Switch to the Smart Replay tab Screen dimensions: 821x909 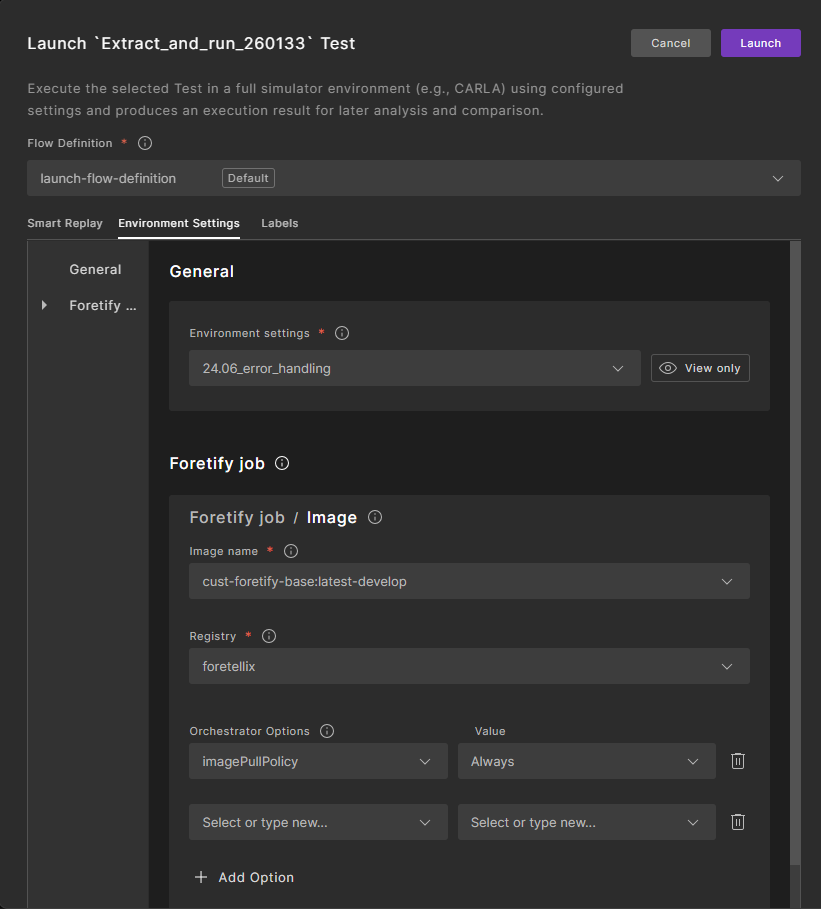point(65,223)
